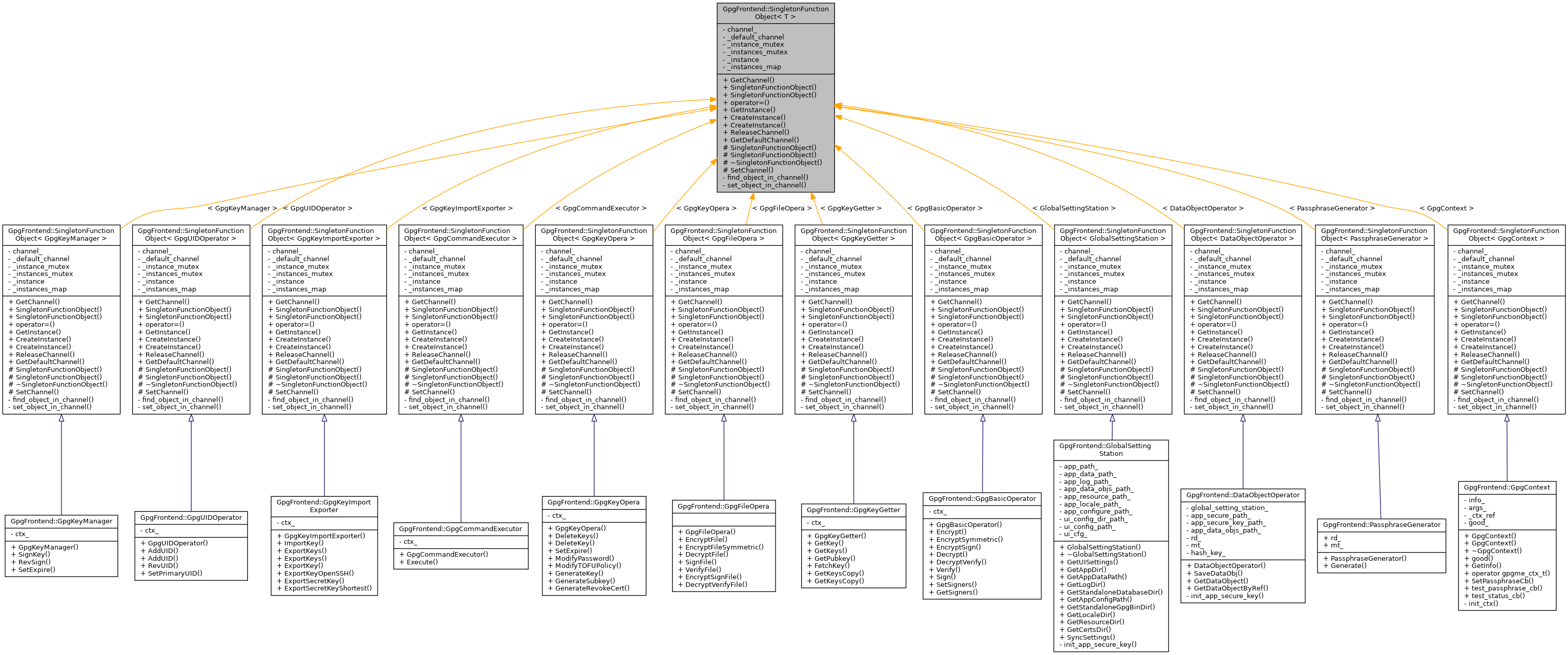This screenshot has height=655, width=1568.
Task: Click the '< GpgCommandExecutor >' edge label
Action: tap(601, 208)
